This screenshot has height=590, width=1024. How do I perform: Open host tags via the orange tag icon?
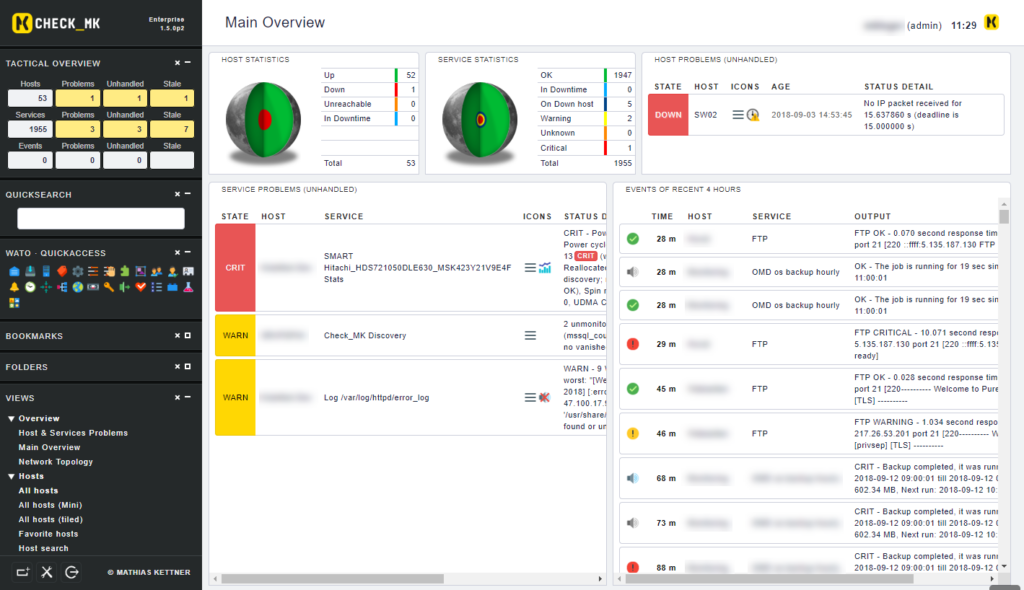coord(62,271)
